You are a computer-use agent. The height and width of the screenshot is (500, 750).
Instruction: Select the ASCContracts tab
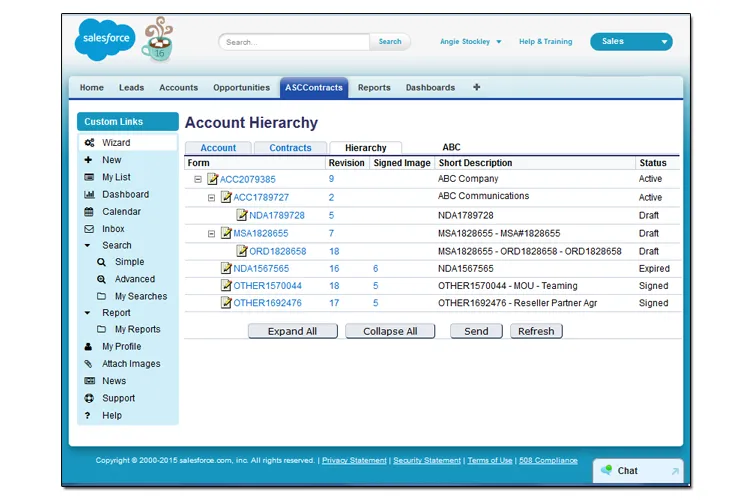(x=314, y=88)
